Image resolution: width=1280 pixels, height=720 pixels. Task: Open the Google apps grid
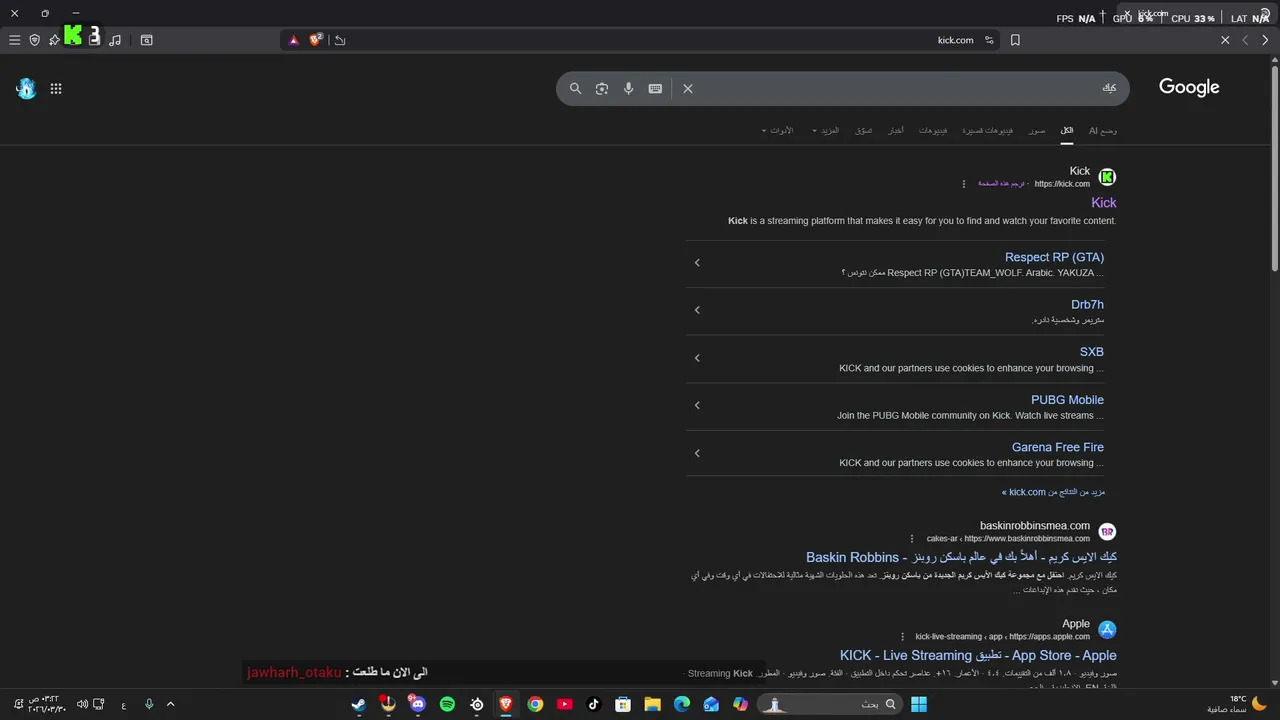click(x=56, y=88)
